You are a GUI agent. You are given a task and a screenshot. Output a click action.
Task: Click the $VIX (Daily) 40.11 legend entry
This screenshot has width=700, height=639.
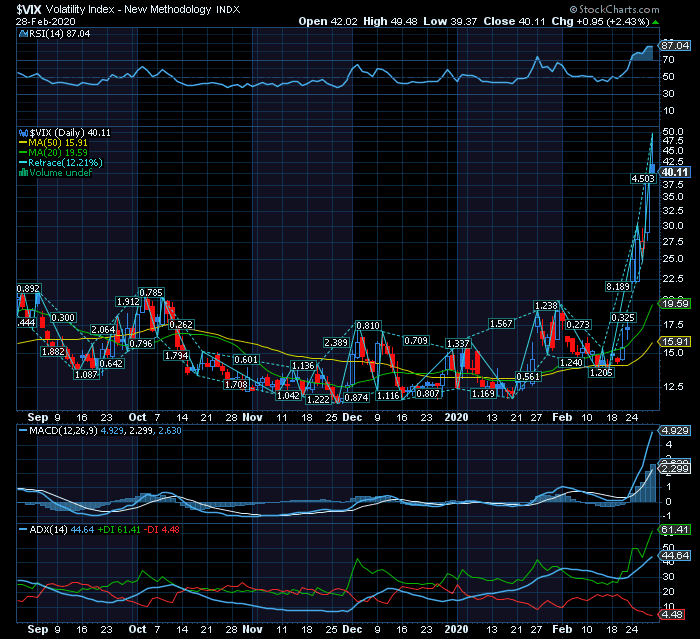coord(70,133)
